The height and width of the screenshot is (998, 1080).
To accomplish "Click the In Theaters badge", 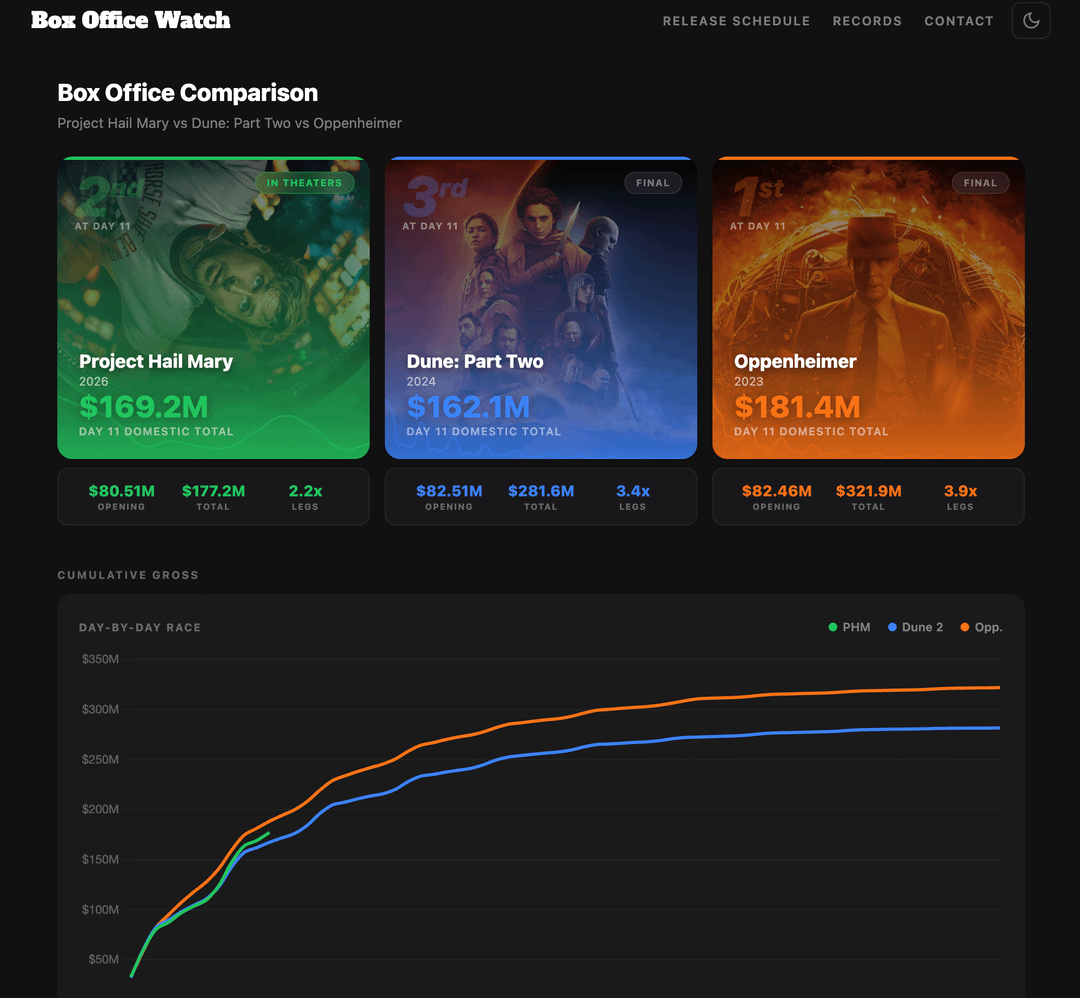I will point(304,183).
